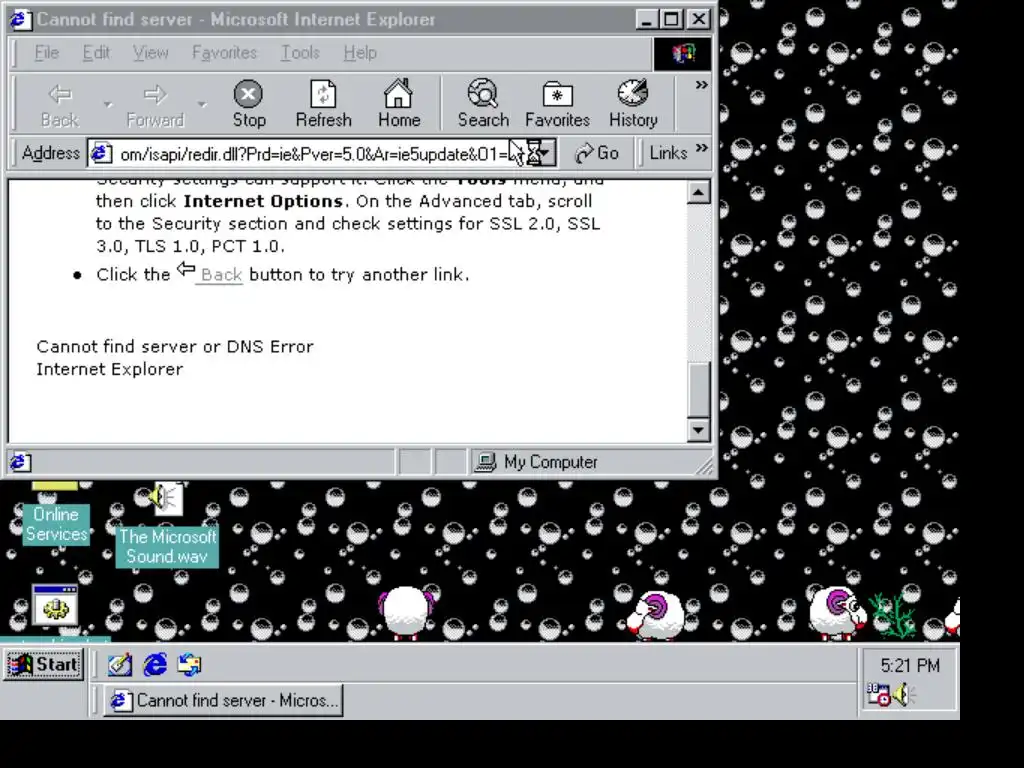Click the Task Scheduler tray icon
This screenshot has height=768, width=1024.
[x=878, y=694]
